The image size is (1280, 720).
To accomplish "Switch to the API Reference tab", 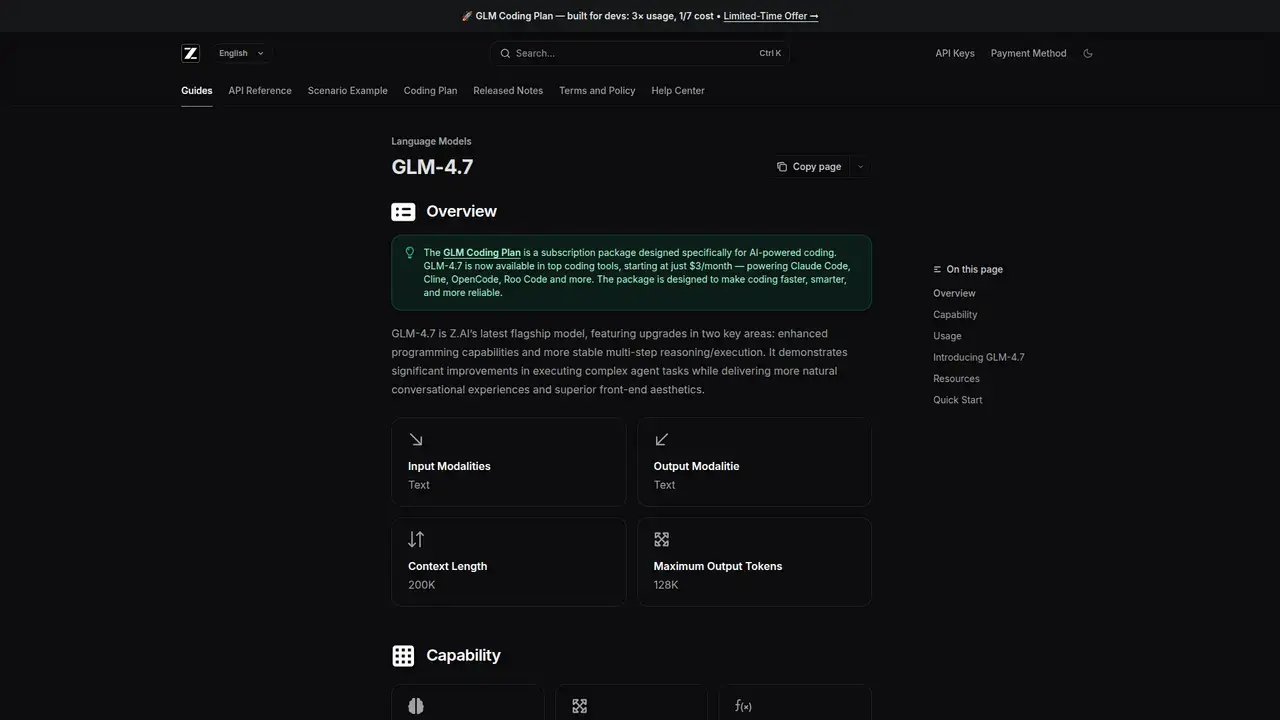I will coord(259,90).
